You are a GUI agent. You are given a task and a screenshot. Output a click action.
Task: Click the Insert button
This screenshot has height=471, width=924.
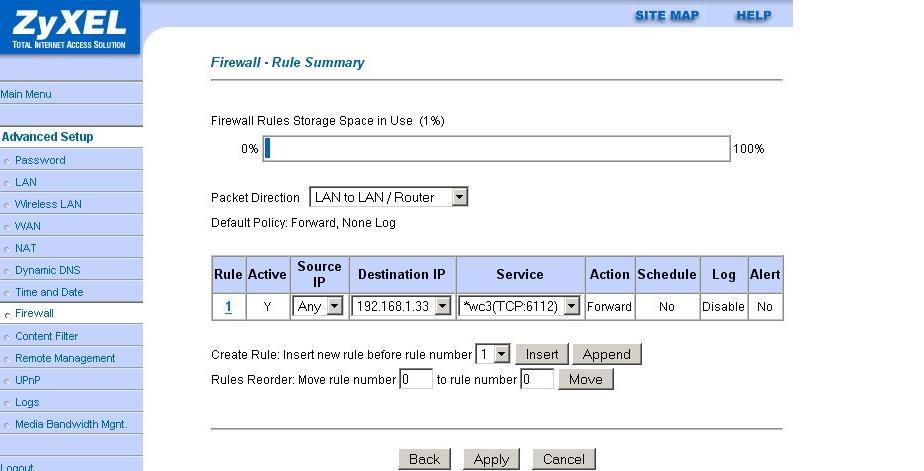[542, 354]
